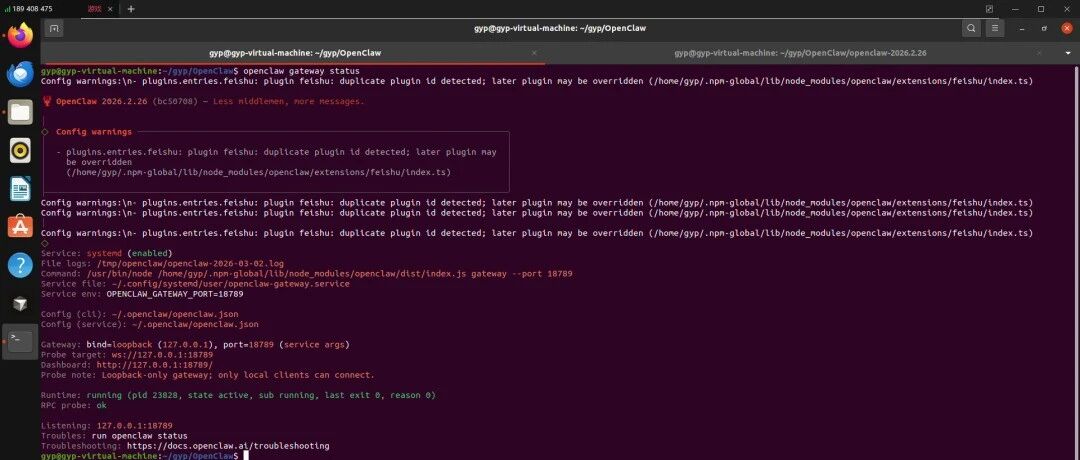This screenshot has height=460, width=1080.
Task: Click signal strength icon beside 189 408 475
Action: pyautogui.click(x=7, y=9)
